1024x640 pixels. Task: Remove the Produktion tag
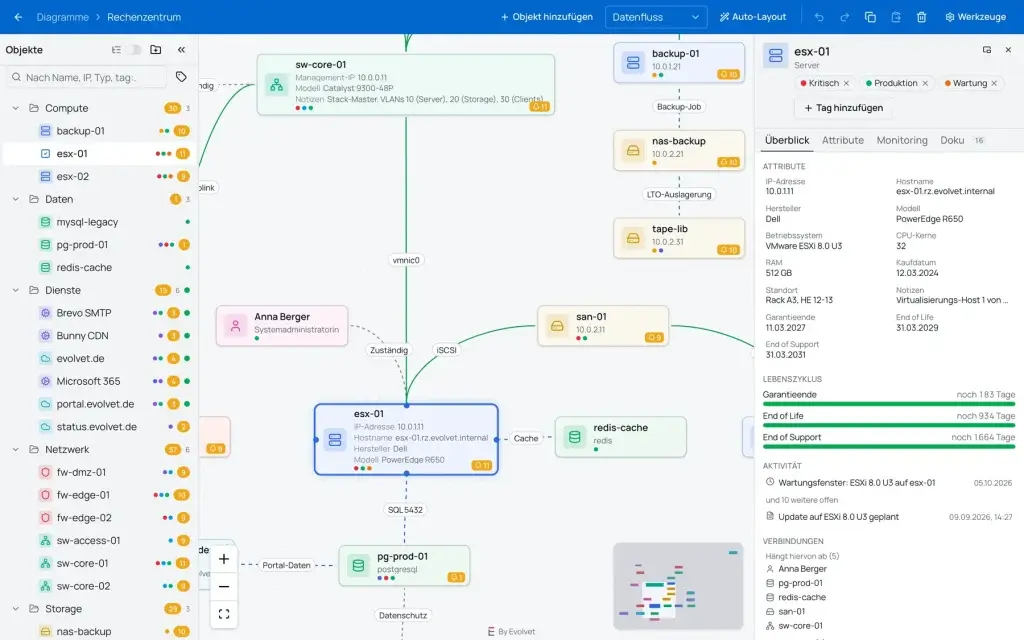925,83
